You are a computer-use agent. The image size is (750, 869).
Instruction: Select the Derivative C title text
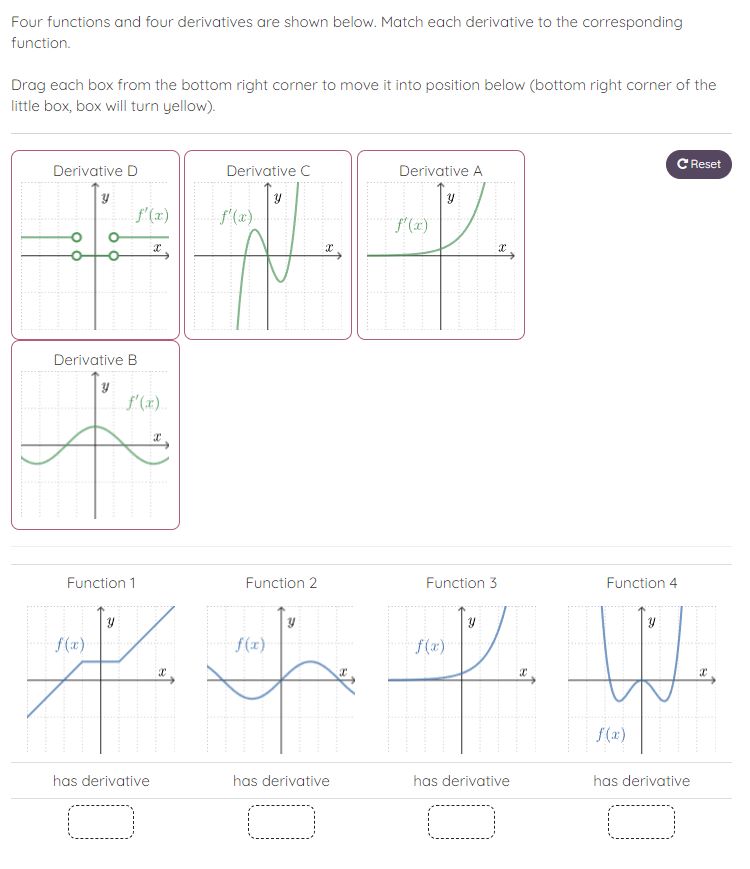pos(267,171)
